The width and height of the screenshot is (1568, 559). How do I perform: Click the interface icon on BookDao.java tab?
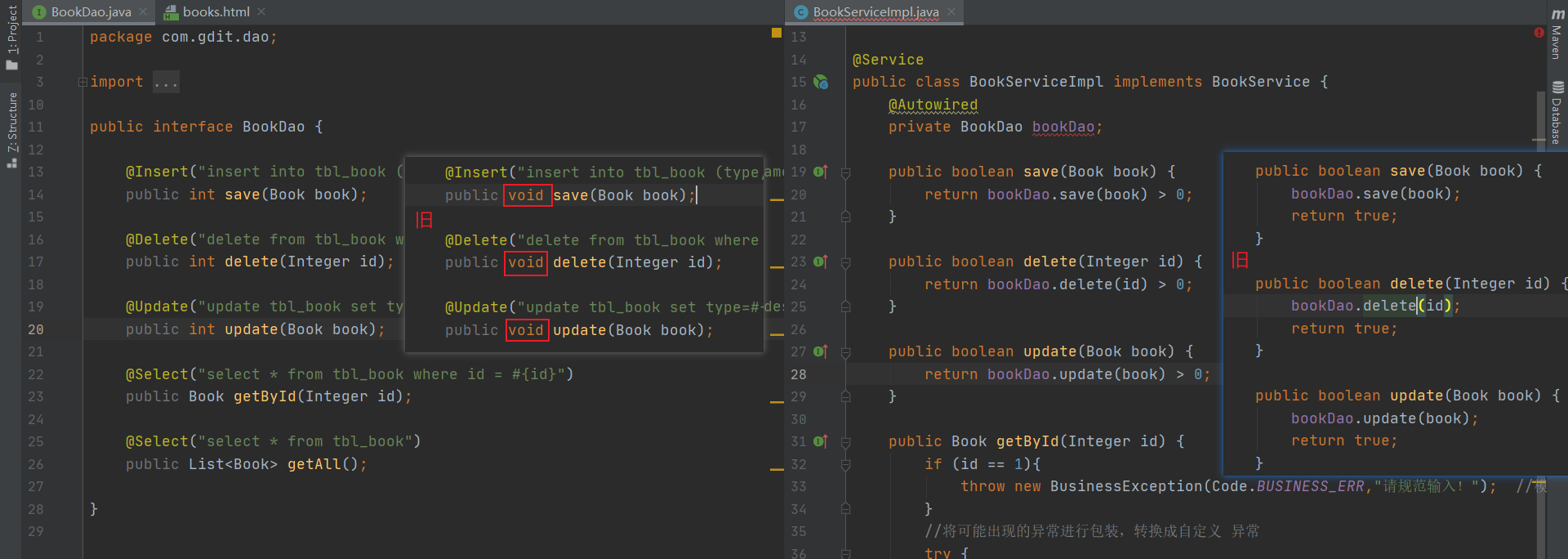click(x=39, y=12)
